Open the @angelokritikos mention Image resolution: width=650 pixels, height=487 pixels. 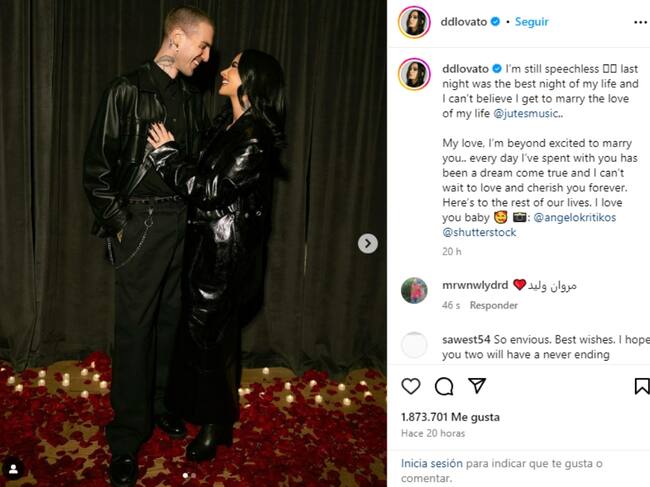pos(575,217)
